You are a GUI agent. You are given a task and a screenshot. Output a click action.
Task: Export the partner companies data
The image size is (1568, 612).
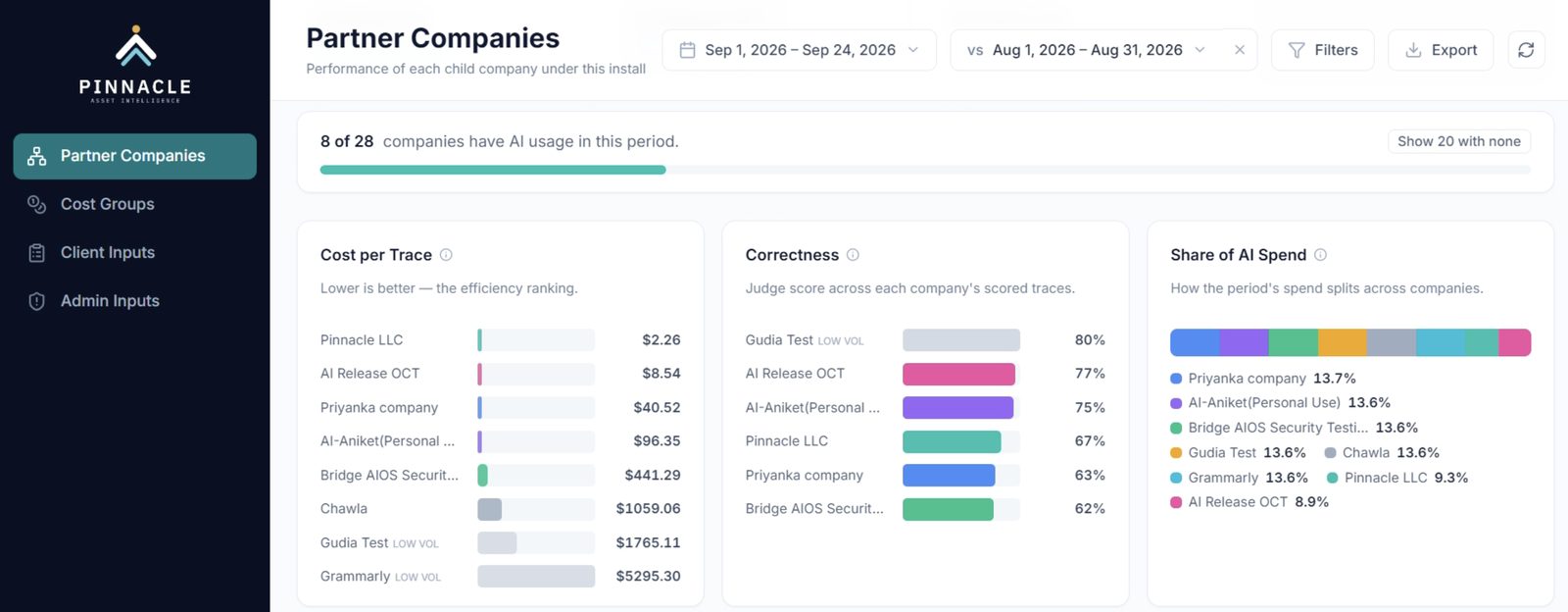point(1441,50)
